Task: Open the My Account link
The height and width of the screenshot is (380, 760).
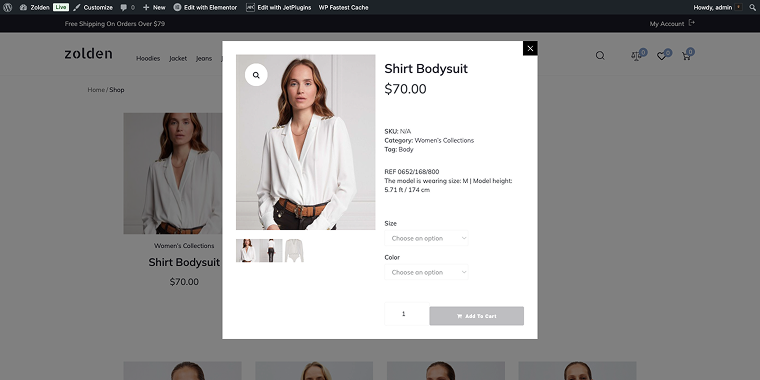Action: click(666, 23)
